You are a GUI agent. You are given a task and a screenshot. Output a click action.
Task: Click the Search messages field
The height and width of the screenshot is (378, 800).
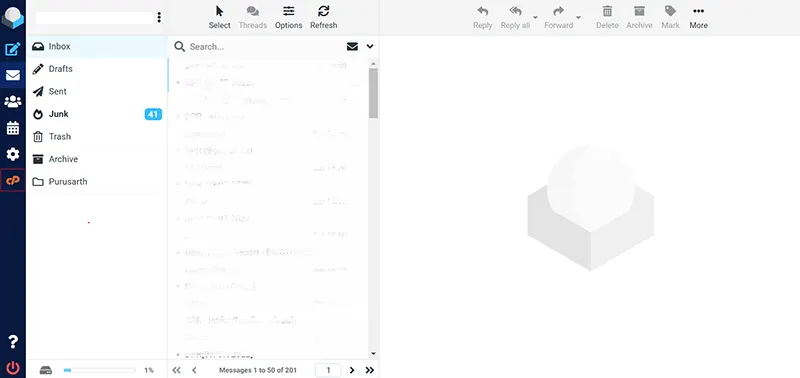click(x=265, y=46)
